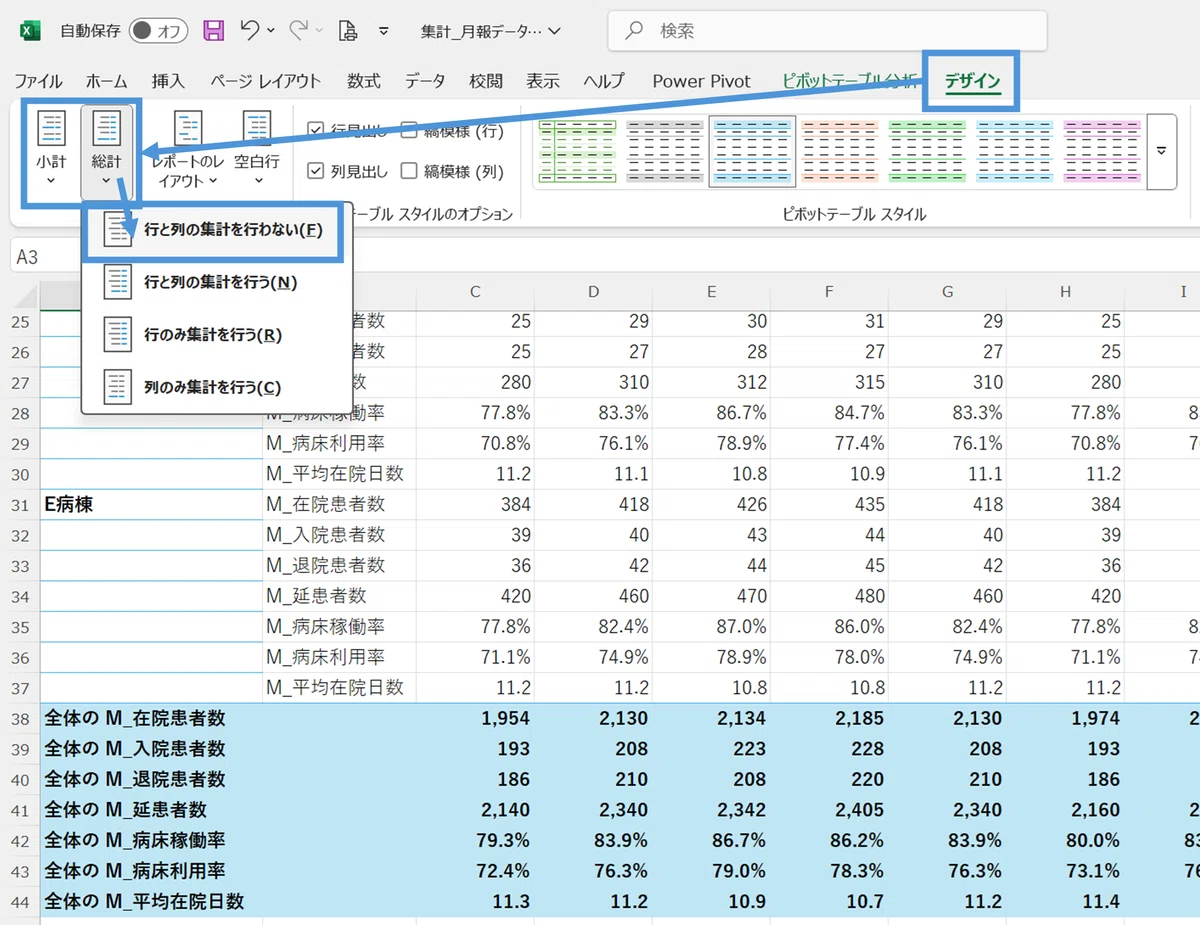This screenshot has height=925, width=1200.
Task: Undo the last action
Action: click(x=251, y=31)
